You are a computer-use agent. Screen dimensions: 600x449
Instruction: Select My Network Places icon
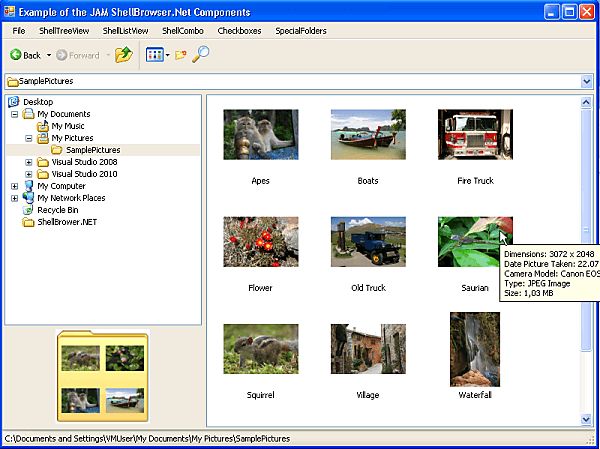point(28,198)
